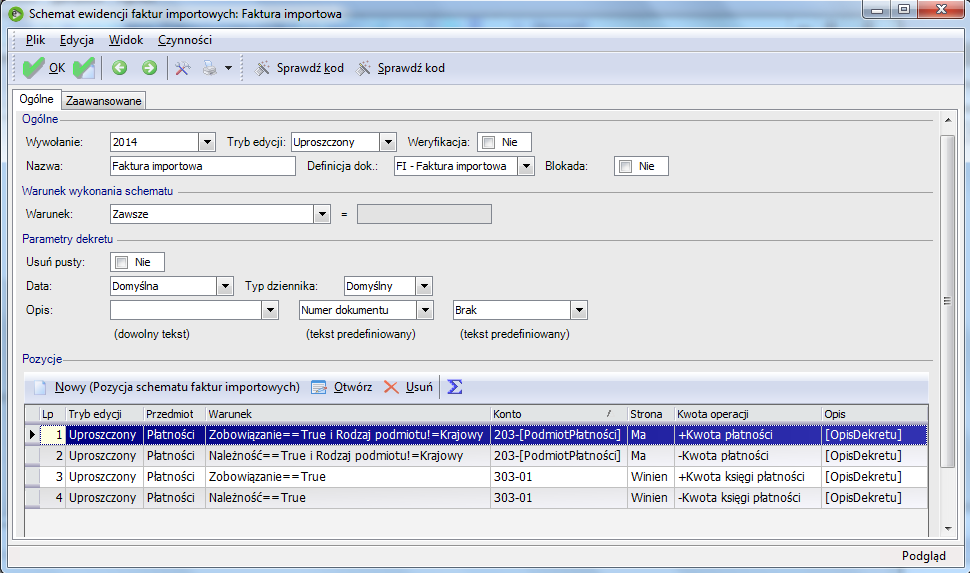The width and height of the screenshot is (970, 573).
Task: Delete position with the Usuń red X
Action: [x=408, y=387]
